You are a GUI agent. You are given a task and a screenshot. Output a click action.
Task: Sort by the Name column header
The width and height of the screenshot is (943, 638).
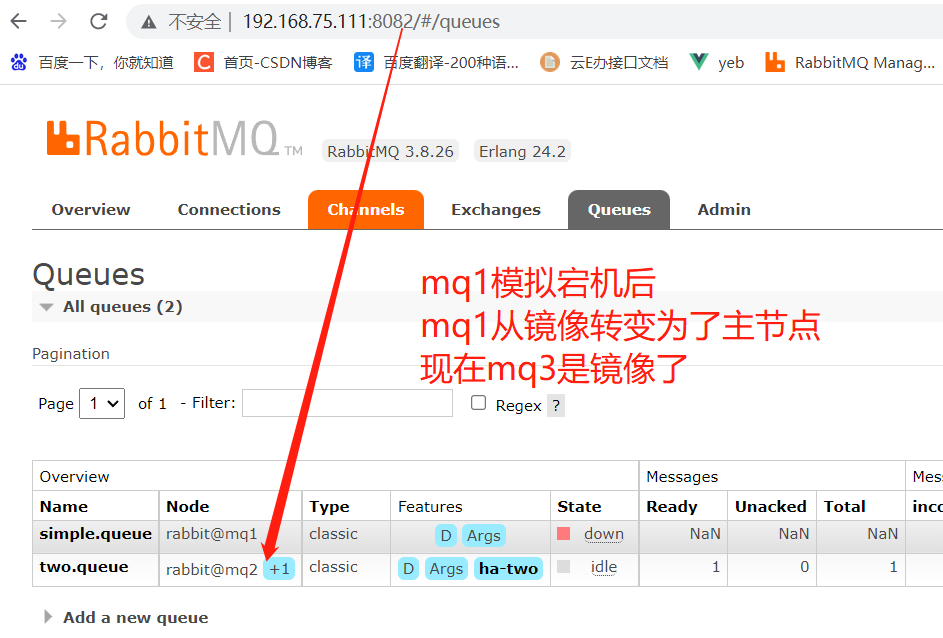(x=64, y=507)
